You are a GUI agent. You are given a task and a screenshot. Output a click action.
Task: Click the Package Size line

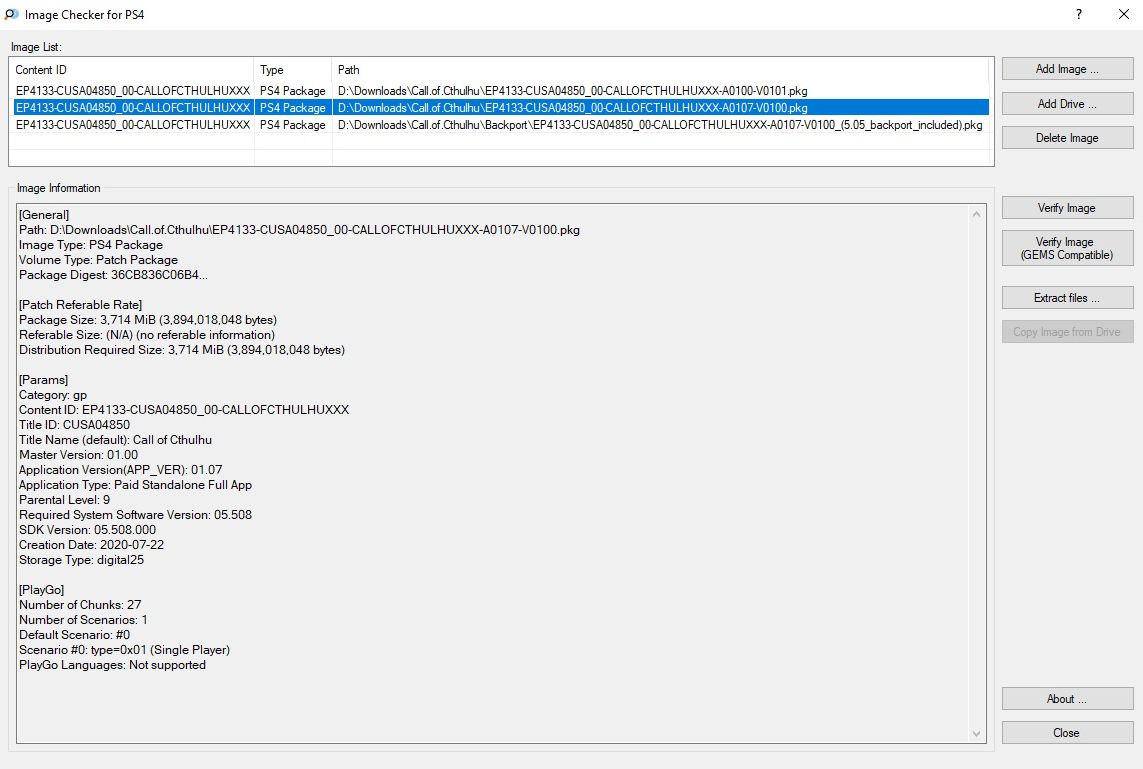coord(148,319)
